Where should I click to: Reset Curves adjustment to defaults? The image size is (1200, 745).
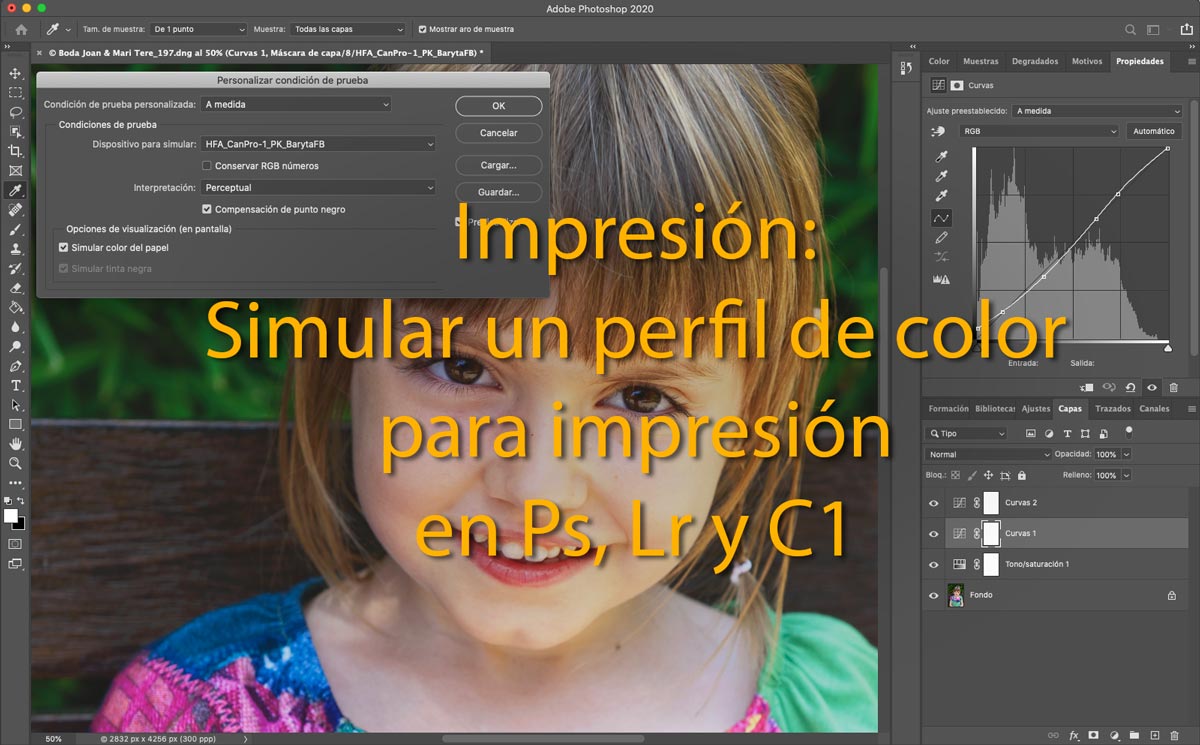pyautogui.click(x=1130, y=387)
